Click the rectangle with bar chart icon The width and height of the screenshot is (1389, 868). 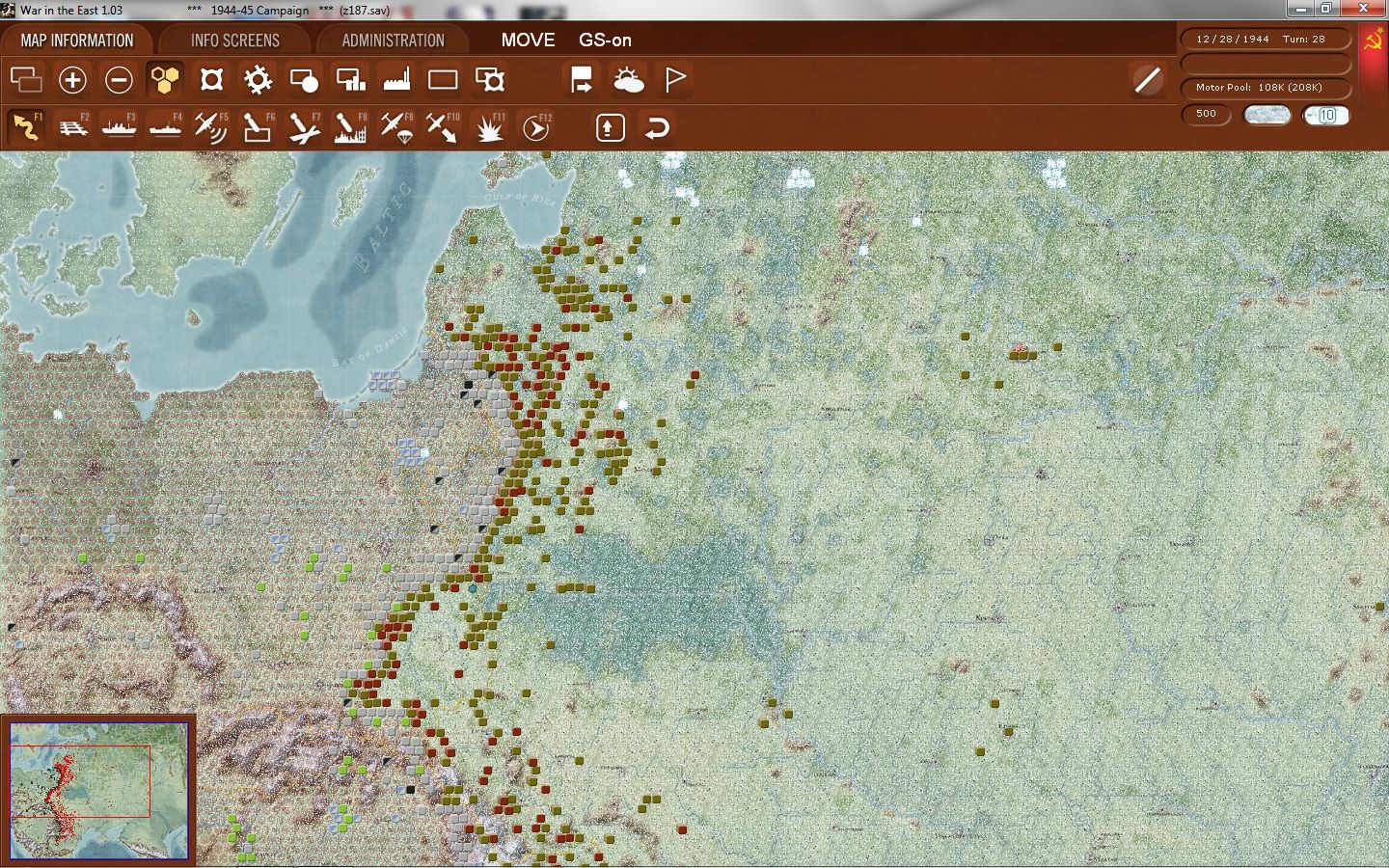click(350, 80)
